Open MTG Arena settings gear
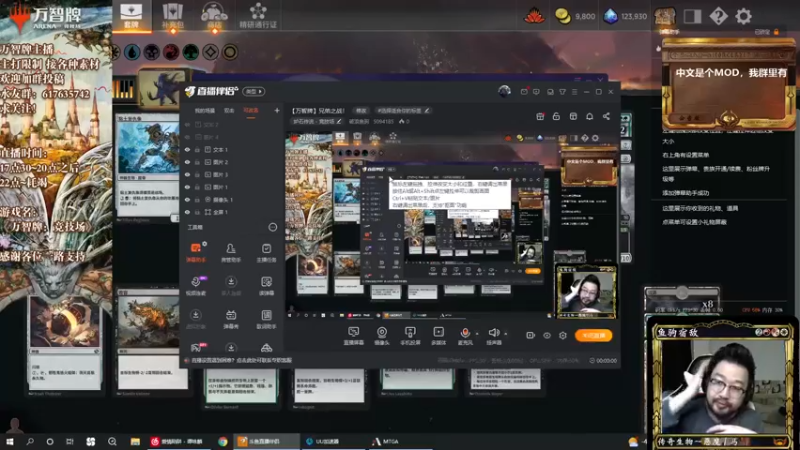 (x=743, y=16)
